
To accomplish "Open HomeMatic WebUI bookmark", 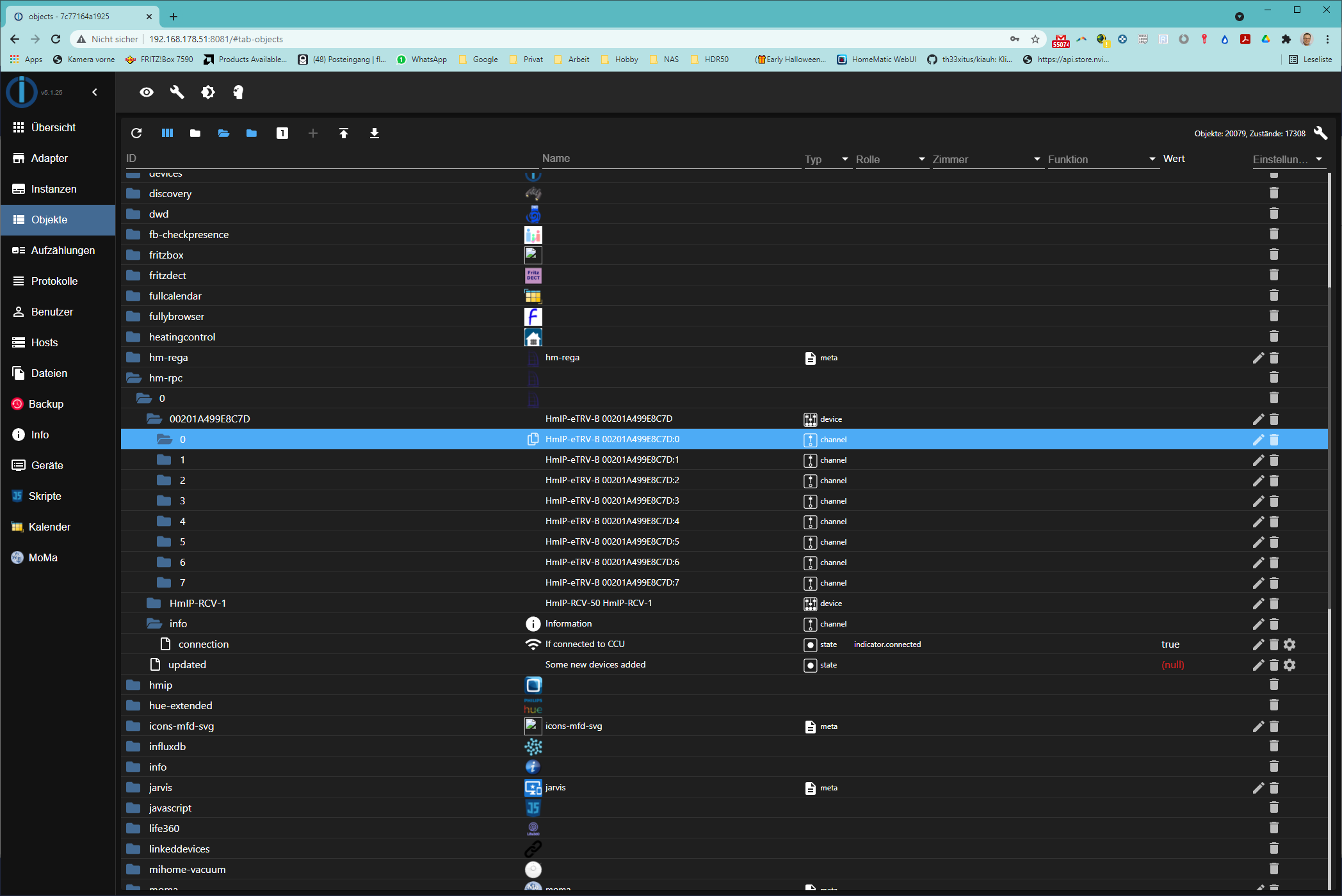I will (877, 60).
